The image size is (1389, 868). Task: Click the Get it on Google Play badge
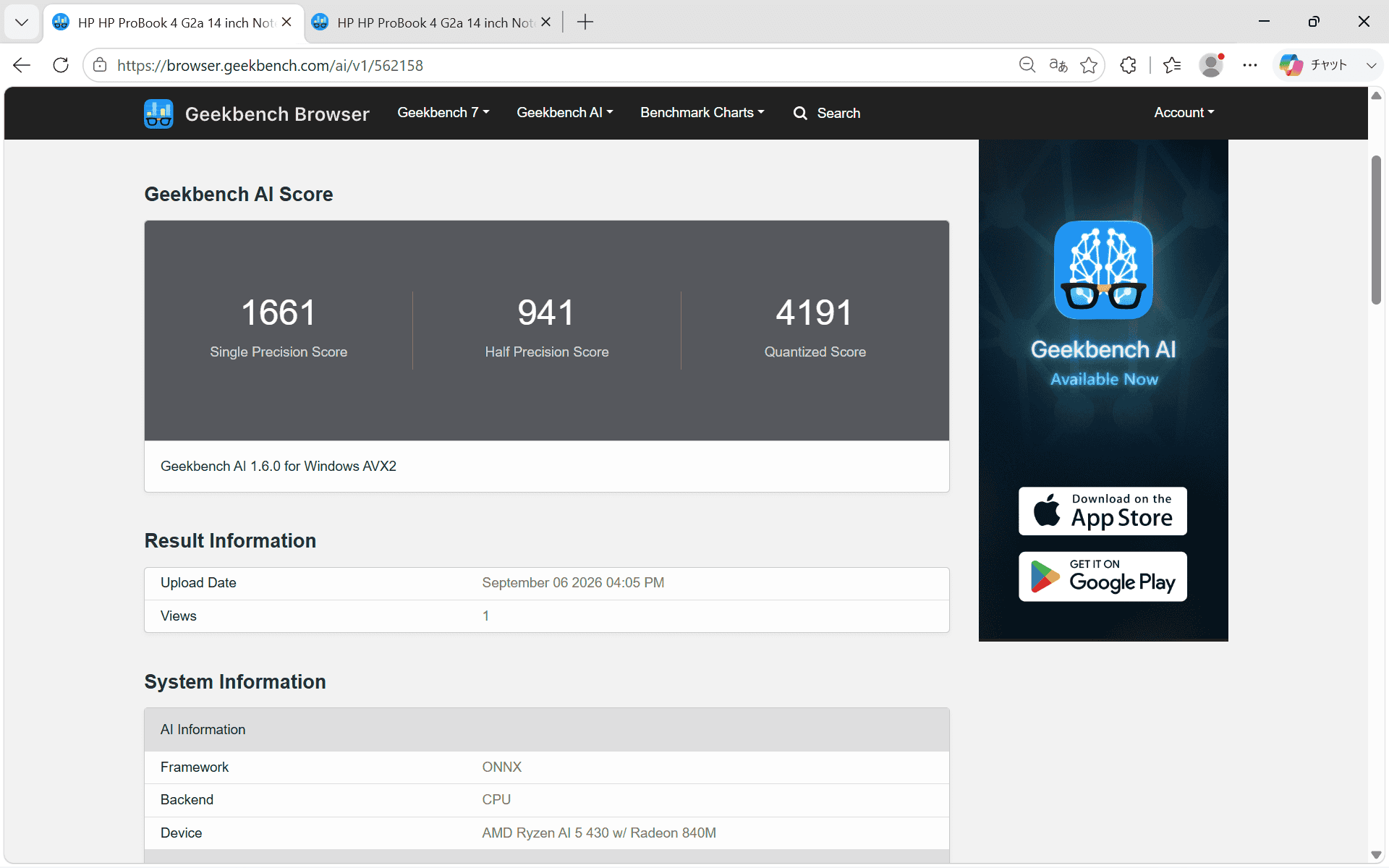(1103, 576)
